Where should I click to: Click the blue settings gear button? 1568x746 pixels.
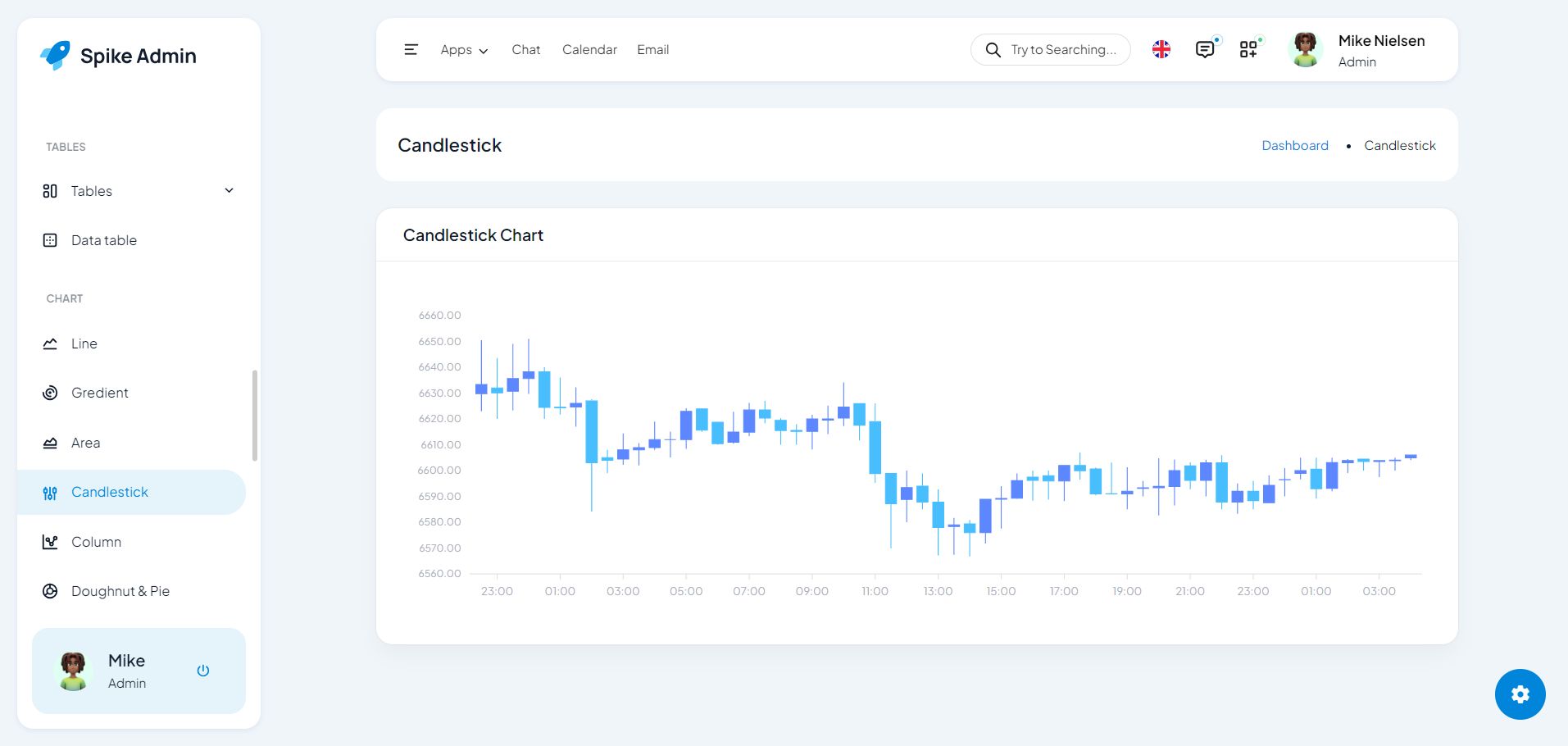[x=1520, y=694]
